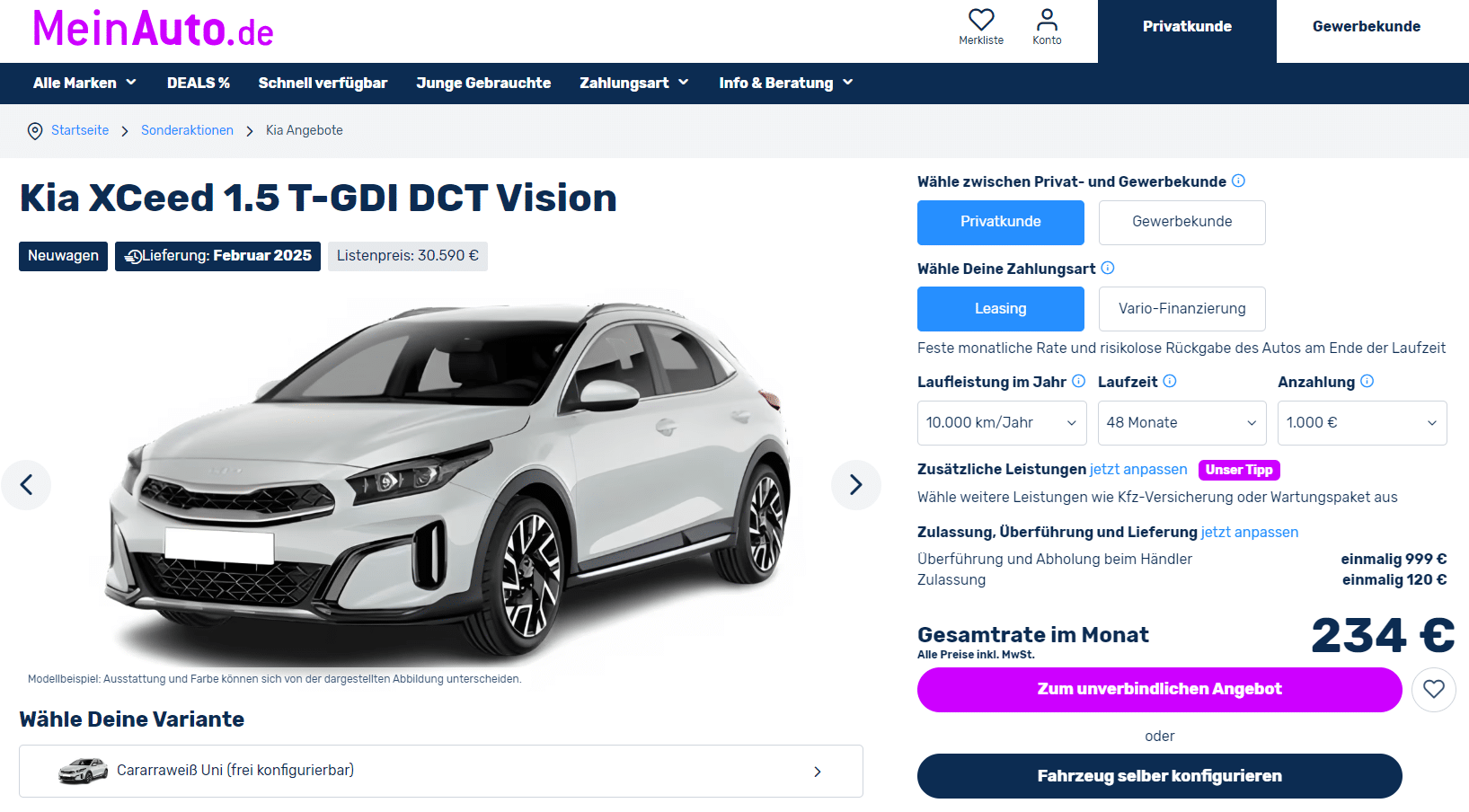The height and width of the screenshot is (812, 1469).
Task: Click Kia Angebote breadcrumb text
Action: pyautogui.click(x=305, y=130)
